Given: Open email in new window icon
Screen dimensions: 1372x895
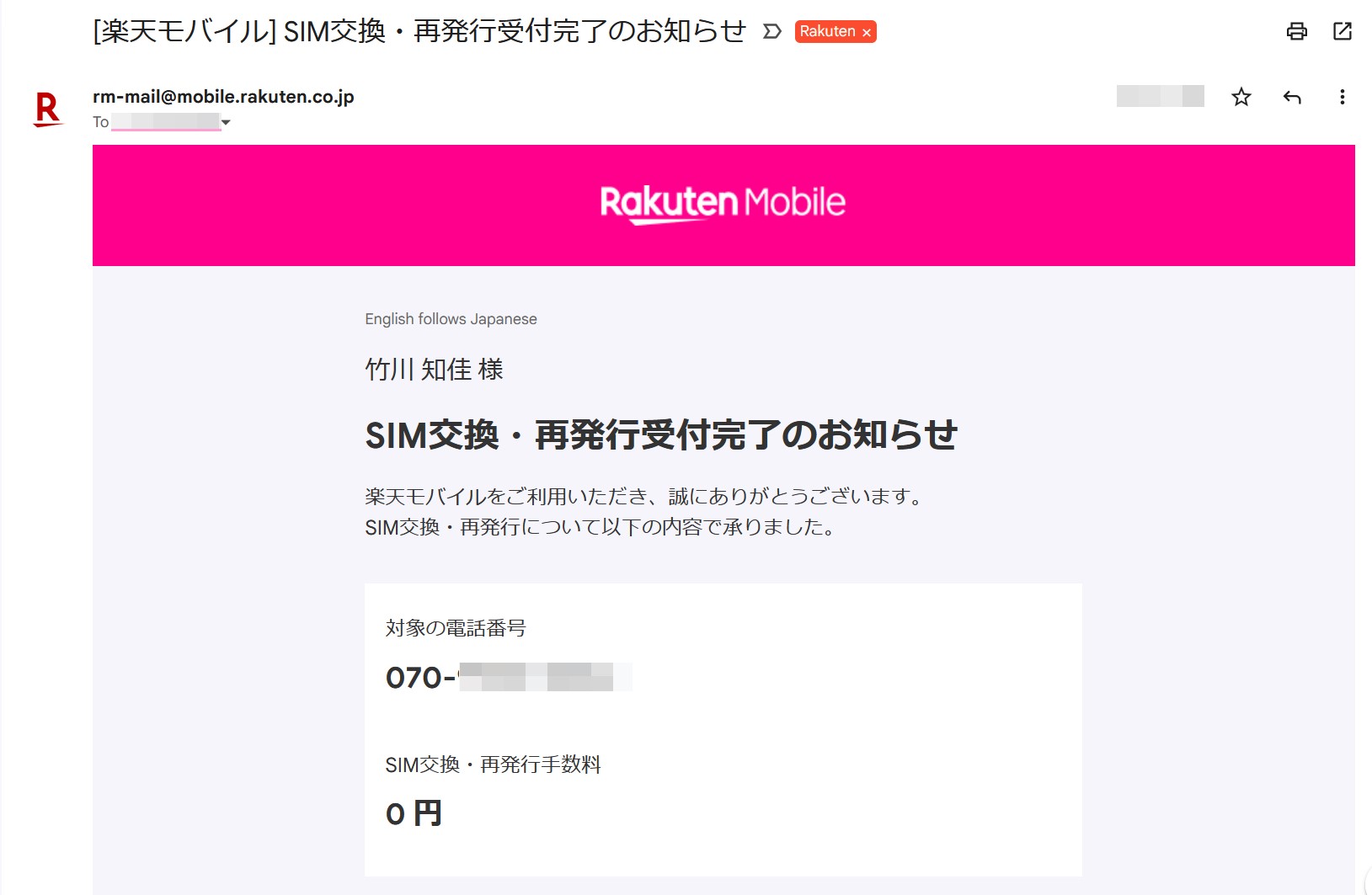Looking at the screenshot, I should (x=1343, y=31).
